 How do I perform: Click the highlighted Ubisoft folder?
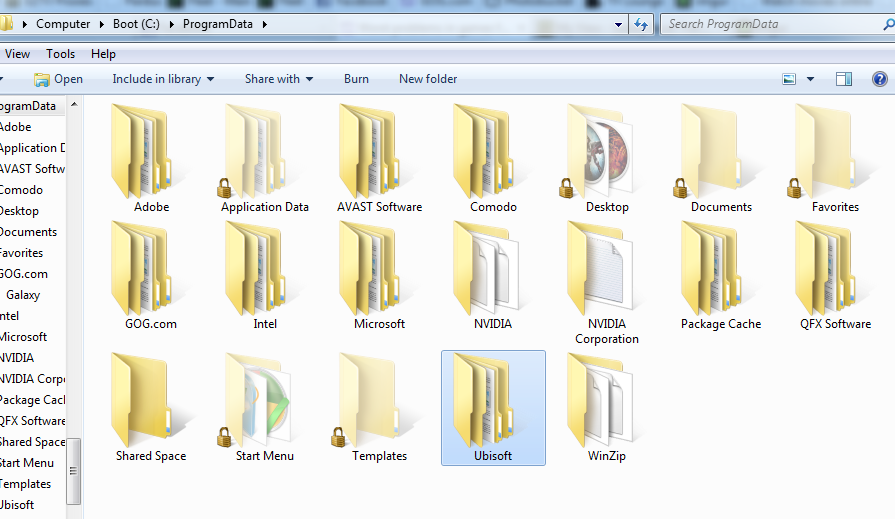493,408
